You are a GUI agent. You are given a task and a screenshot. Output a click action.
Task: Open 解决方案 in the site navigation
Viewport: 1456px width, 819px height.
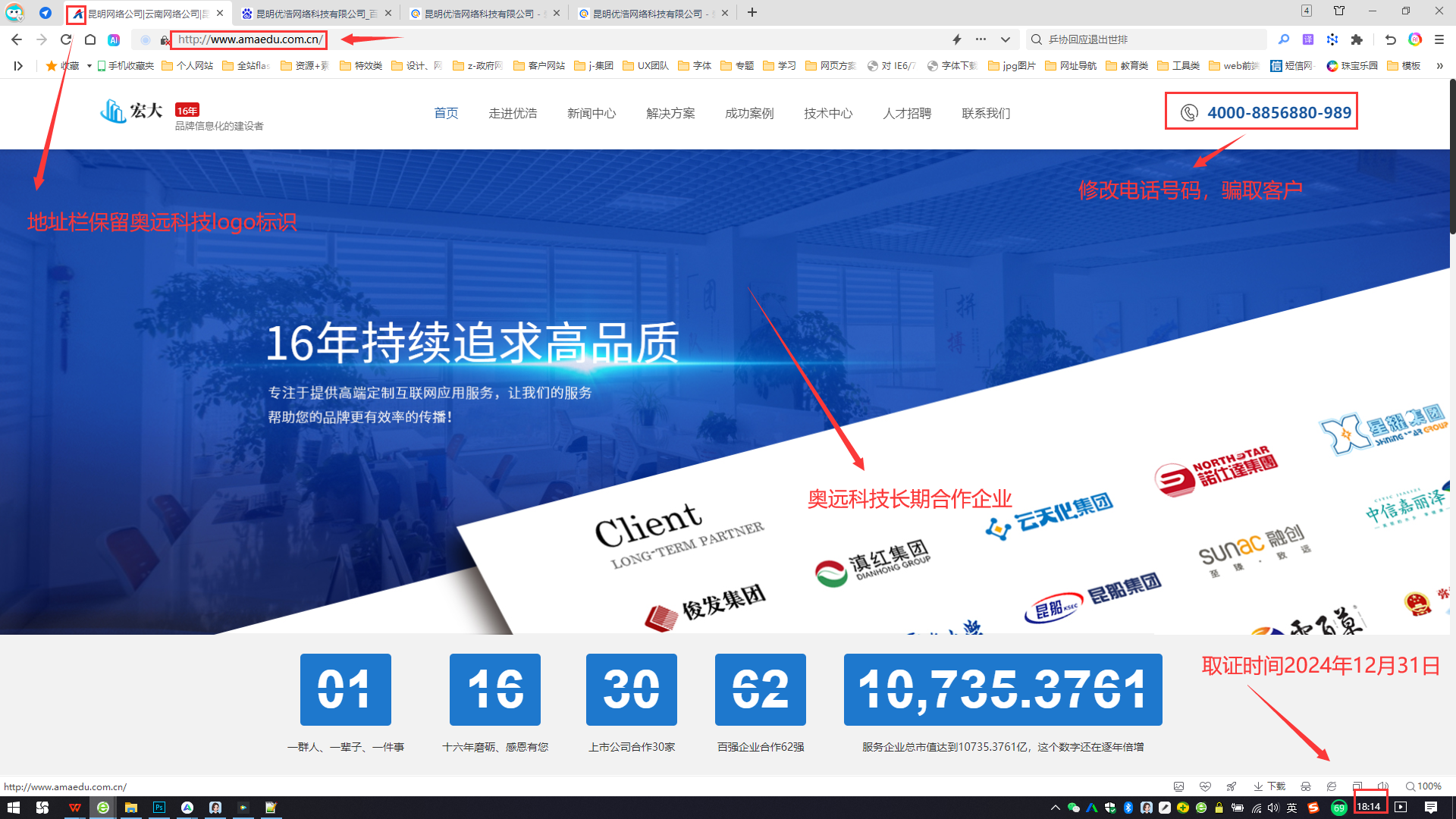(670, 113)
